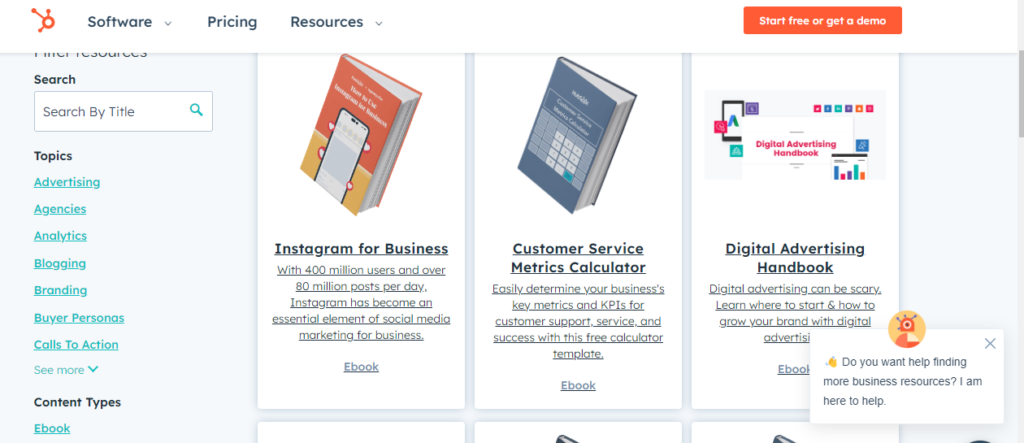Viewport: 1024px width, 443px height.
Task: Filter by the Advertising topic
Action: [67, 182]
